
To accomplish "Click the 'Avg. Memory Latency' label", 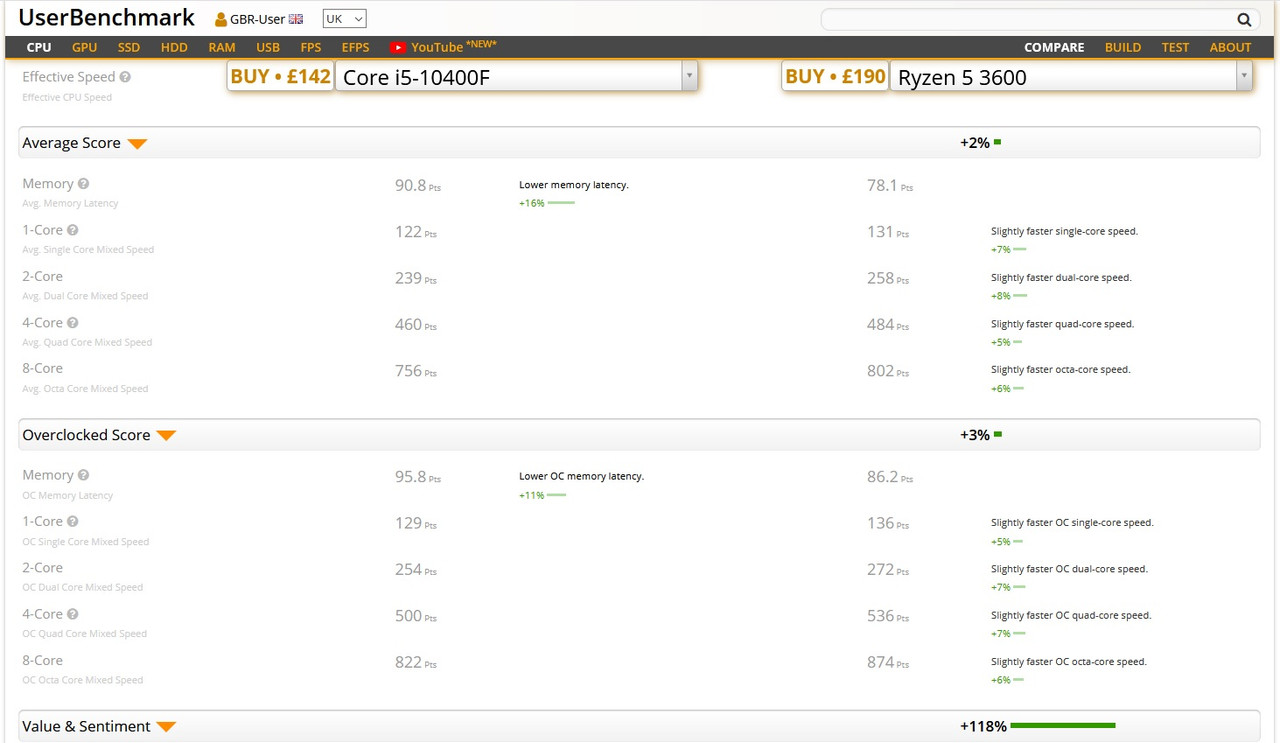I will click(70, 203).
